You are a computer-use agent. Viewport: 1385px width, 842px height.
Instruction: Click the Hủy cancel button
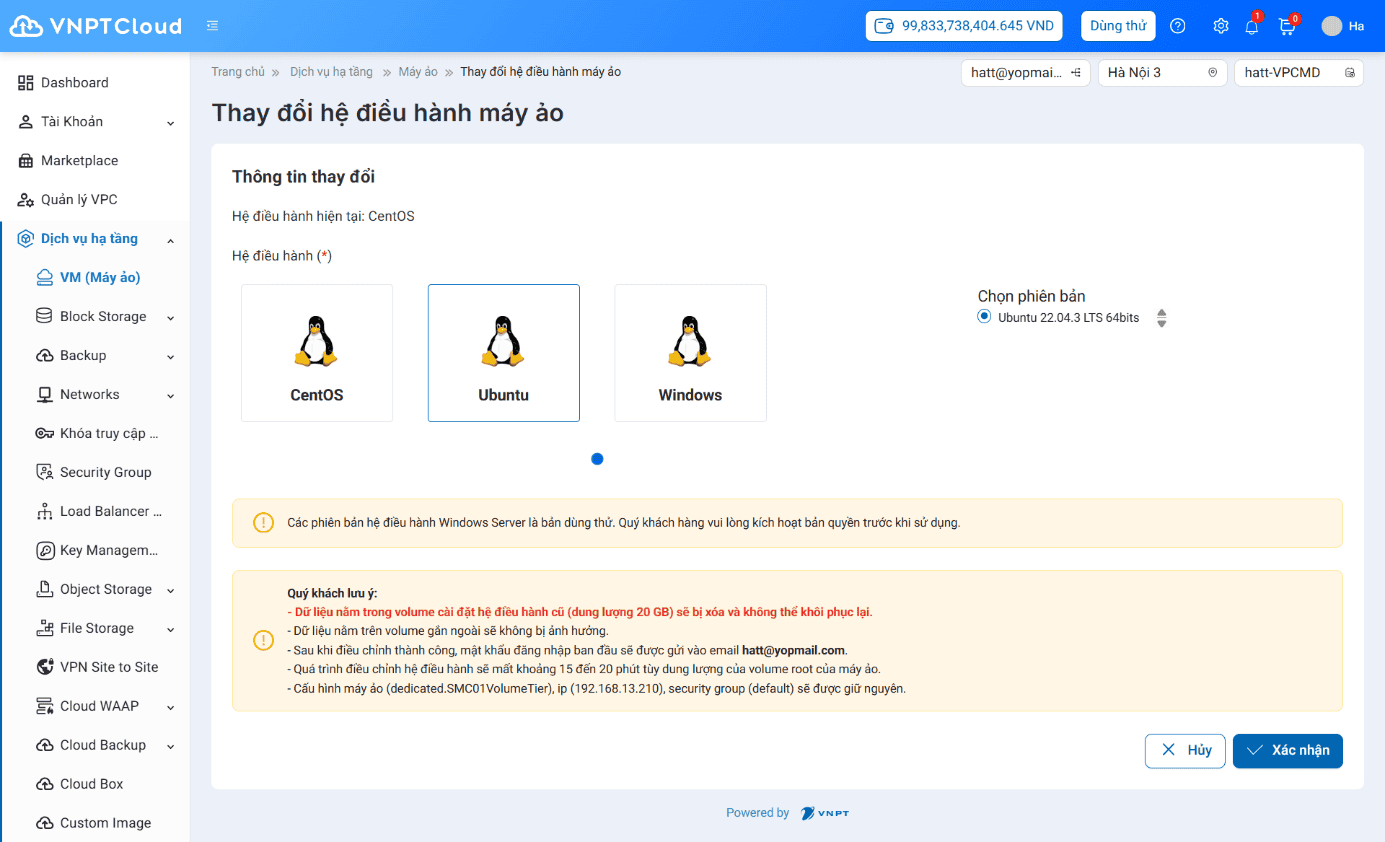(x=1185, y=751)
